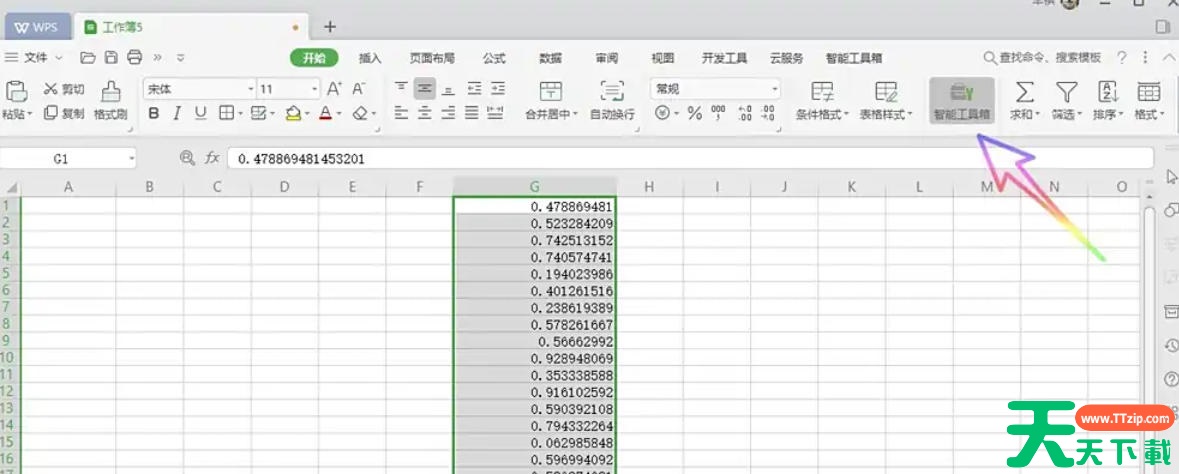The image size is (1179, 474).
Task: Toggle center horizontal alignment
Action: pyautogui.click(x=425, y=113)
